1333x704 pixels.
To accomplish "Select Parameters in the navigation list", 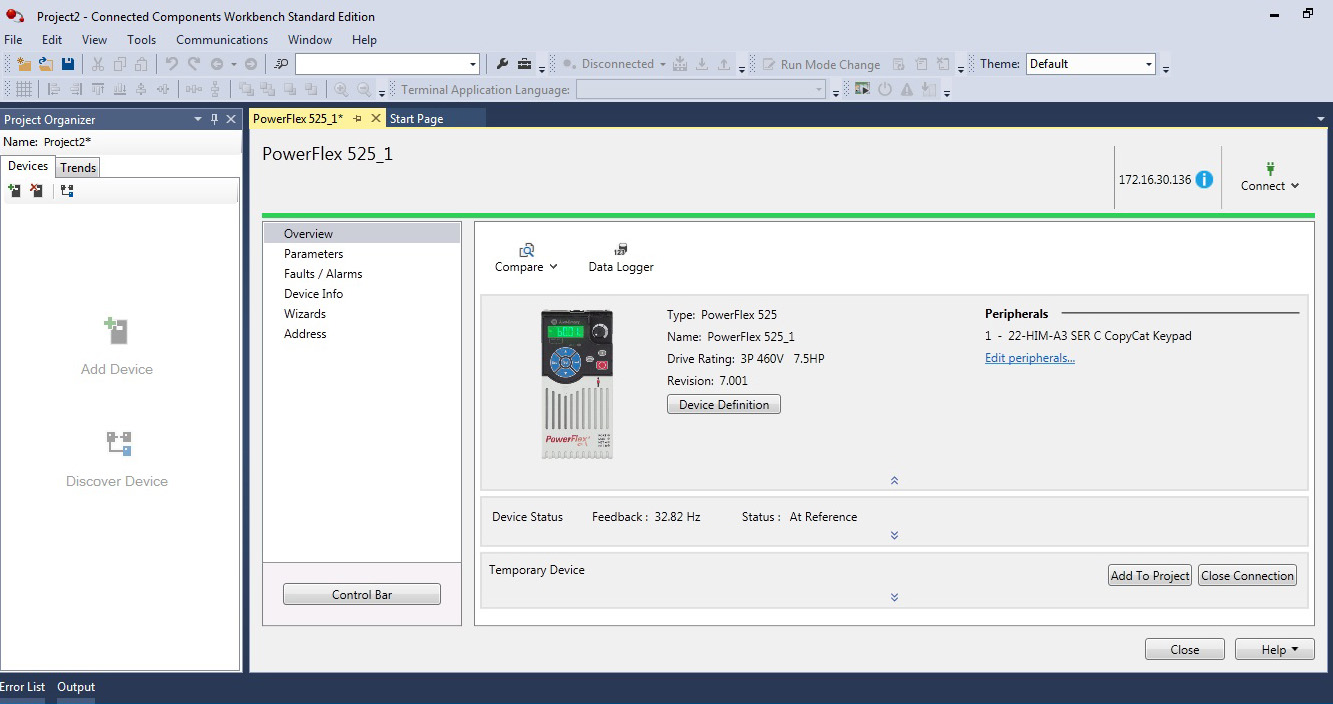I will (x=362, y=253).
